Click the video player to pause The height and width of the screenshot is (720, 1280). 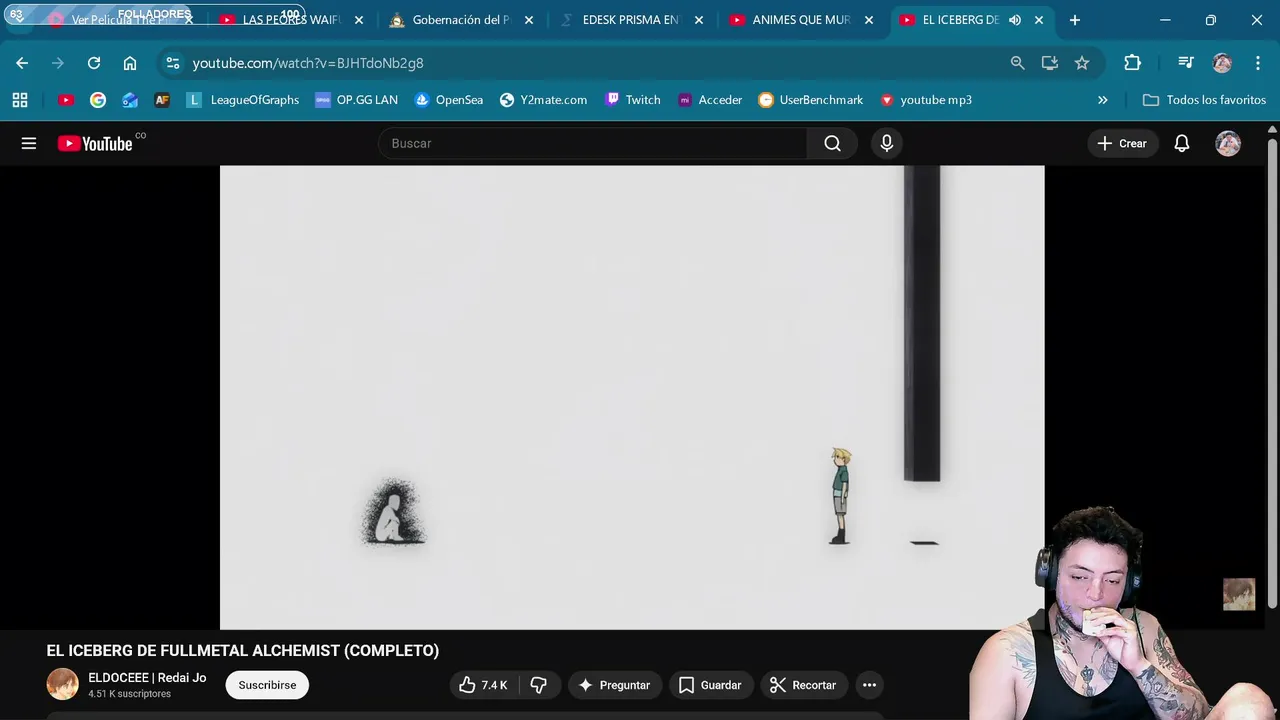tap(632, 397)
